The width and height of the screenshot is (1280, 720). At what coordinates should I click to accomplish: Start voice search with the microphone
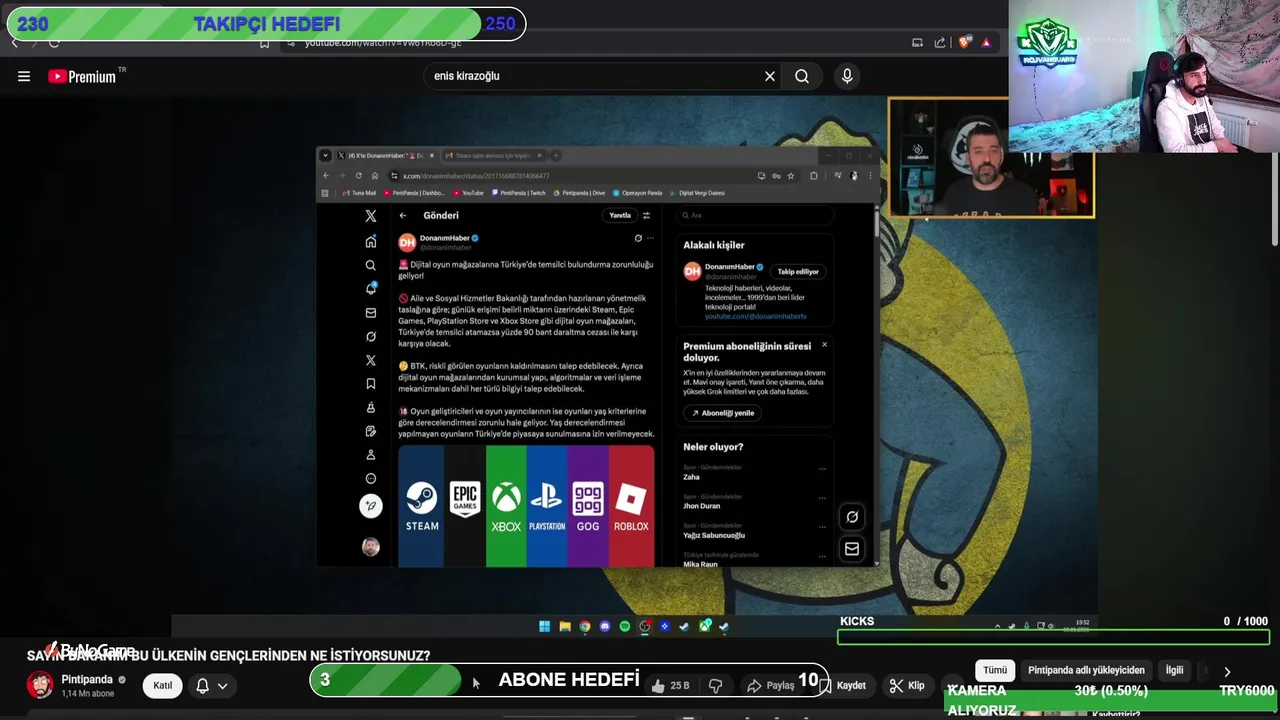click(x=847, y=76)
